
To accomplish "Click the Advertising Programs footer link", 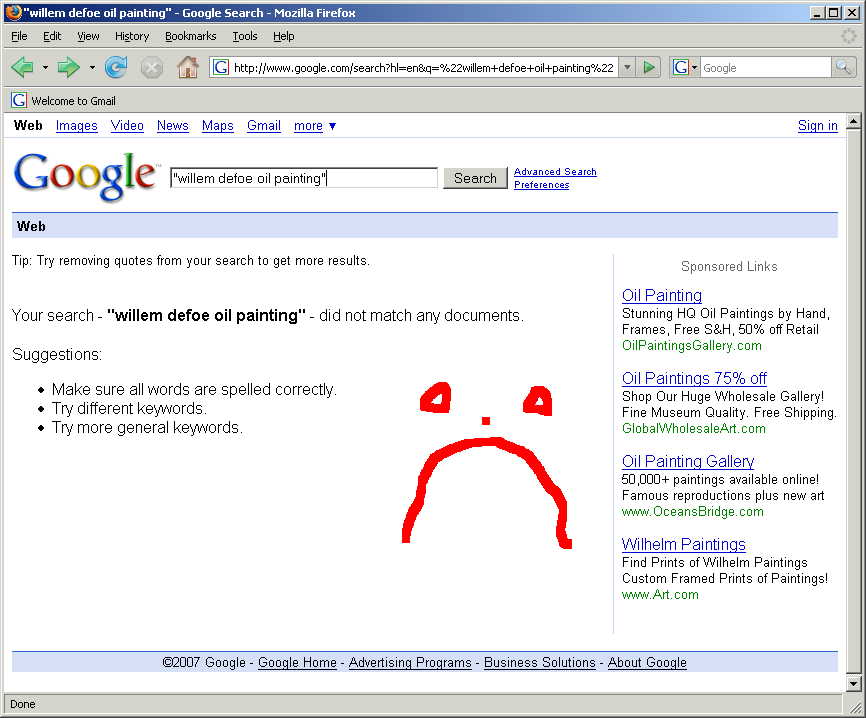I will click(x=410, y=662).
